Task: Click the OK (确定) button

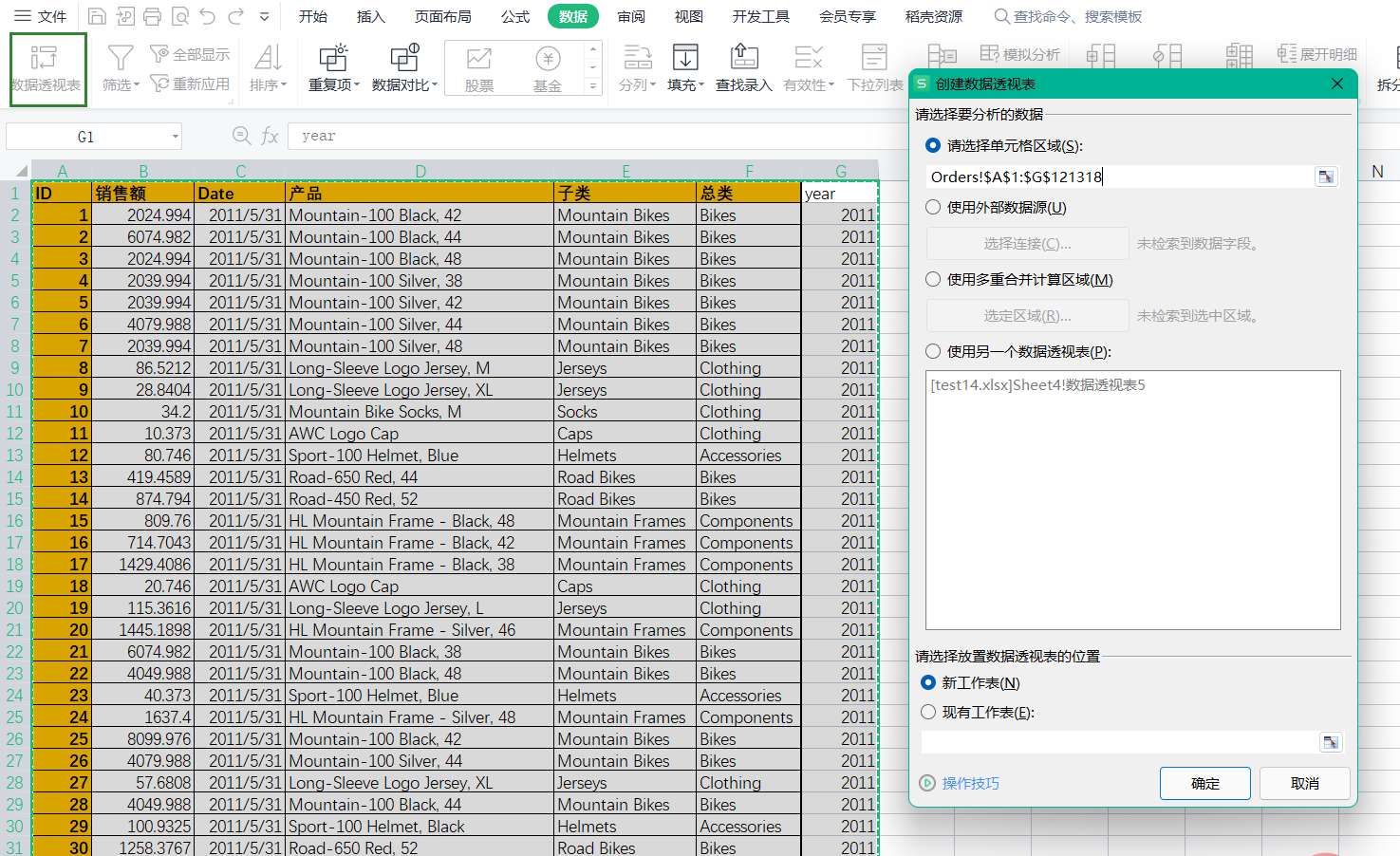Action: (x=1205, y=783)
